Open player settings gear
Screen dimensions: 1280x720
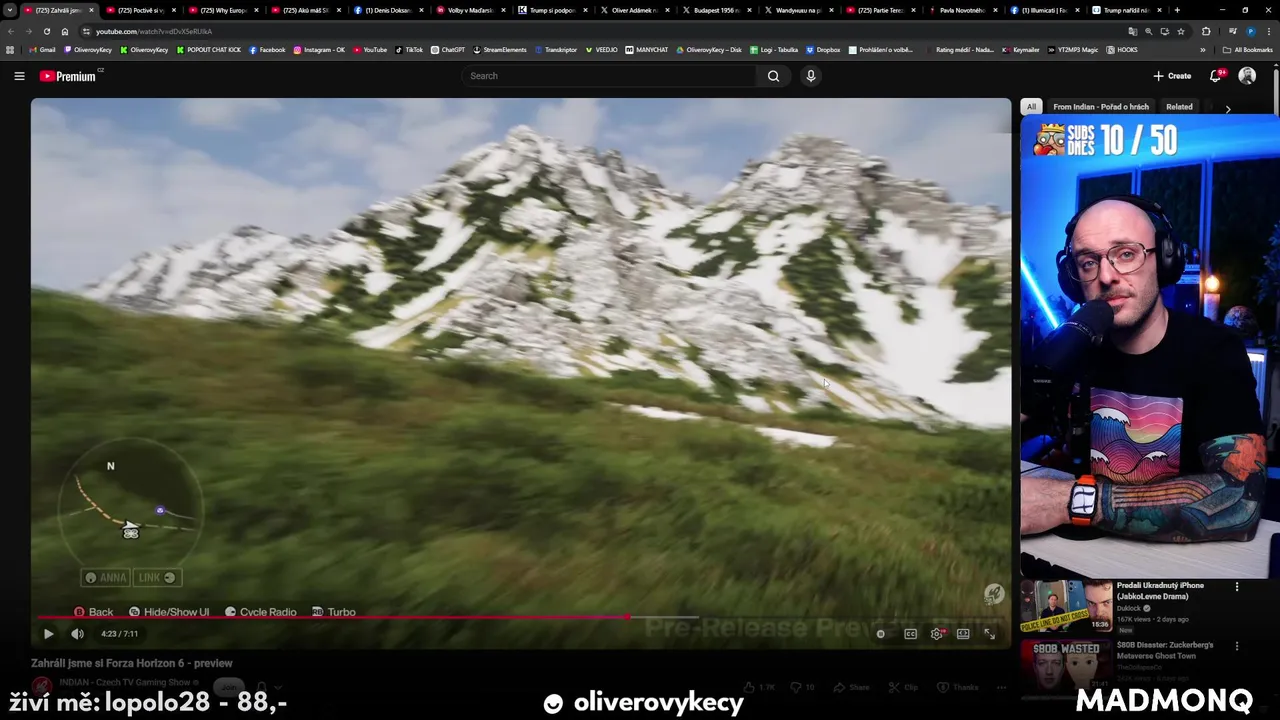point(937,633)
